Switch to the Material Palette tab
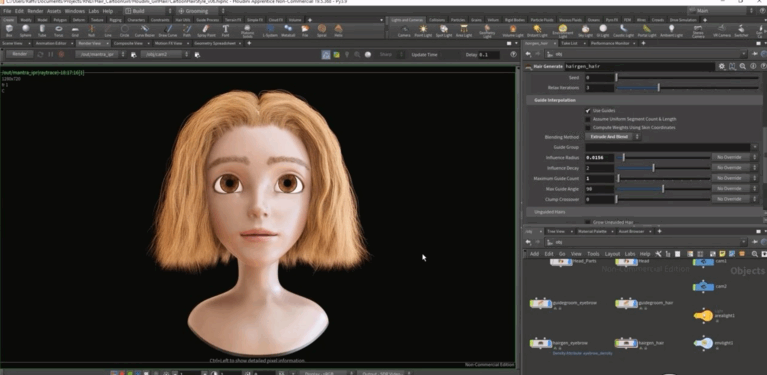The width and height of the screenshot is (767, 375). [592, 231]
